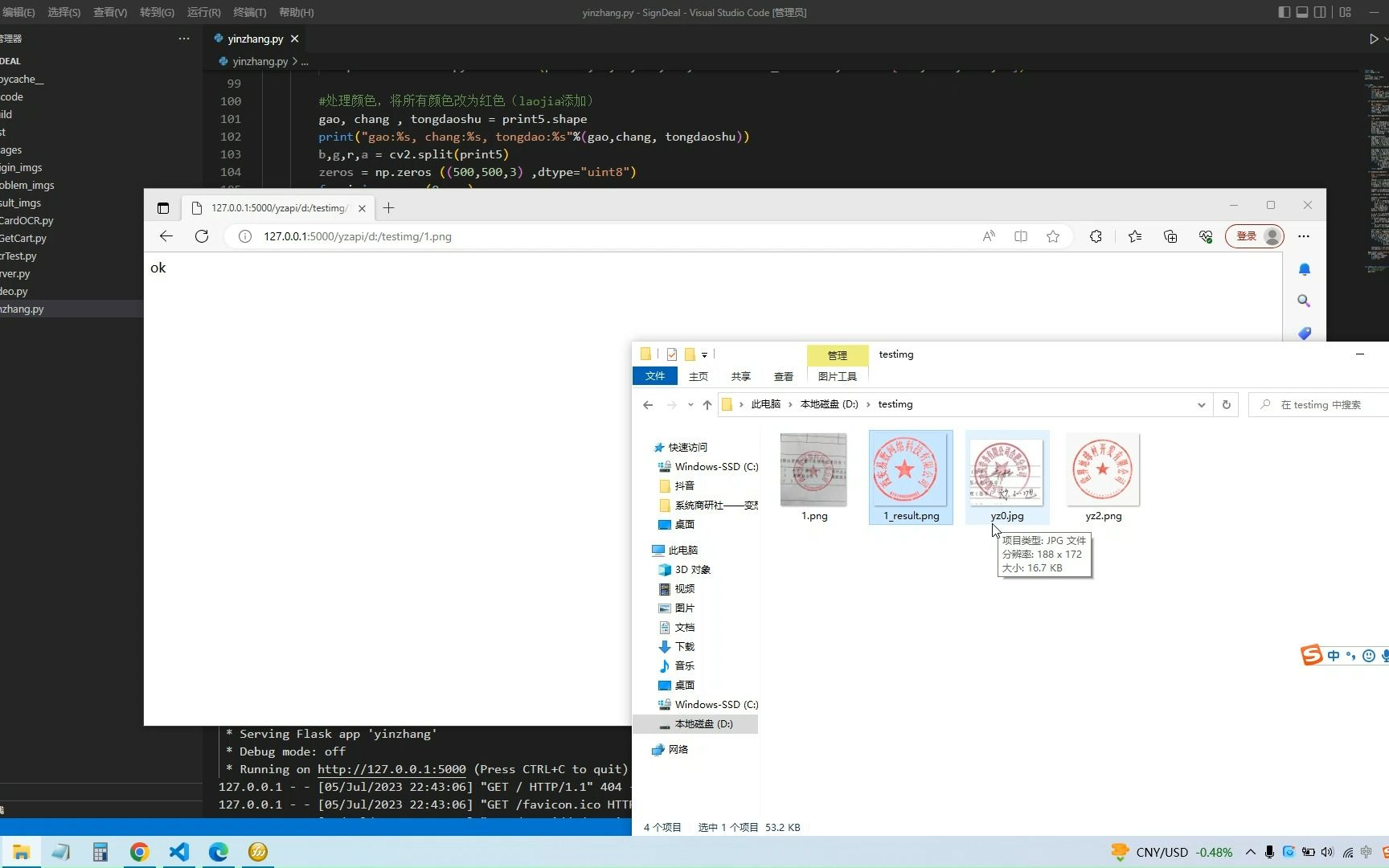Open Edge Settings and more menu
The image size is (1389, 868).
pos(1304,236)
